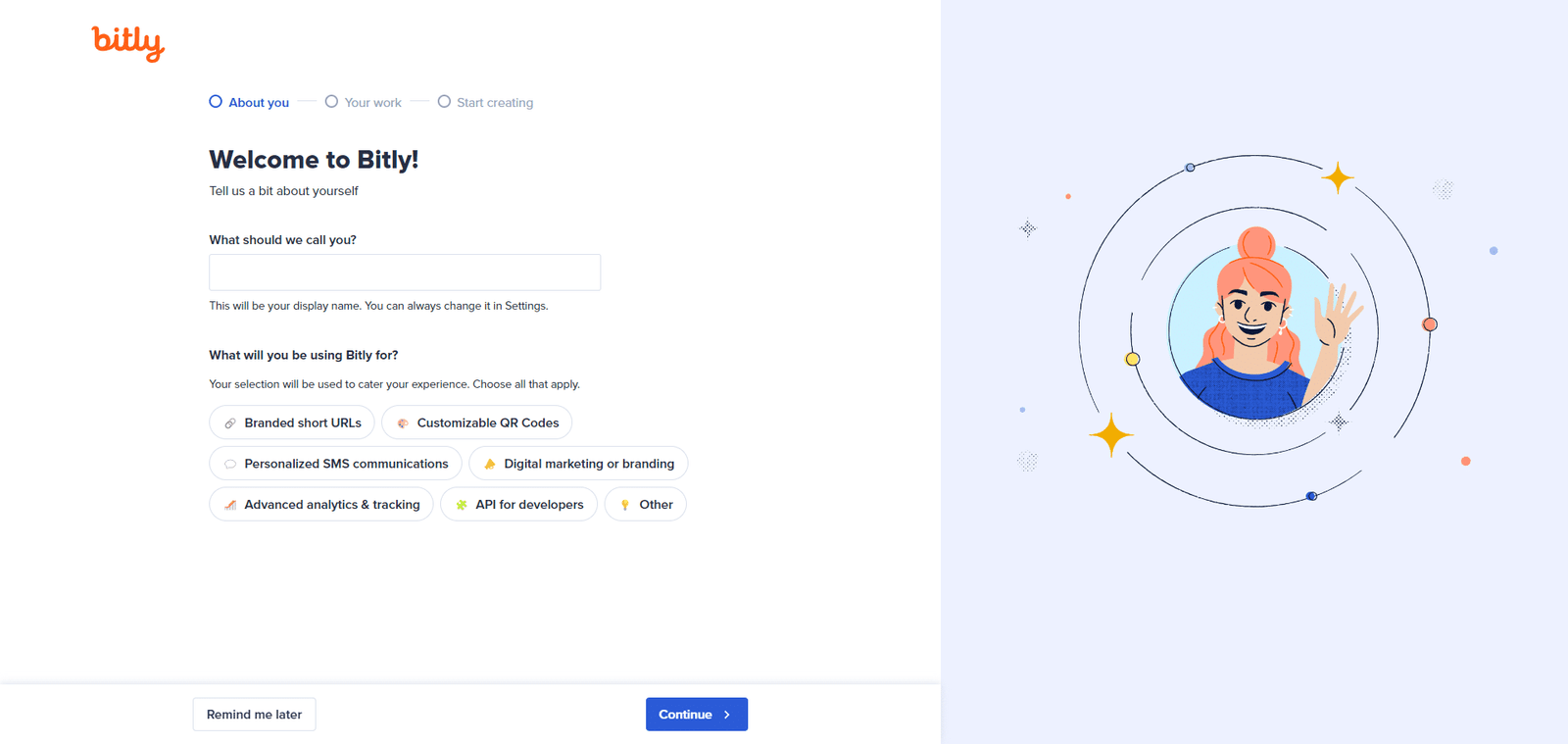Image resolution: width=1568 pixels, height=744 pixels.
Task: Click the megaphone icon on Digital marketing
Action: point(490,465)
